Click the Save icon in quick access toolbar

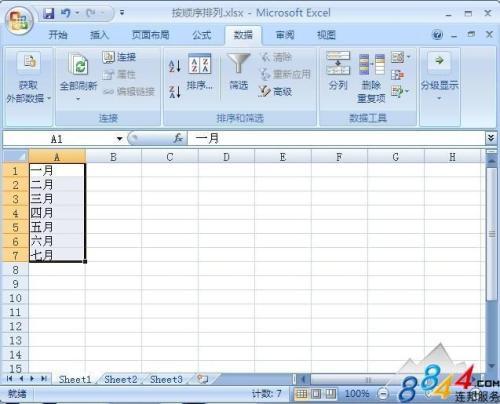tap(49, 13)
